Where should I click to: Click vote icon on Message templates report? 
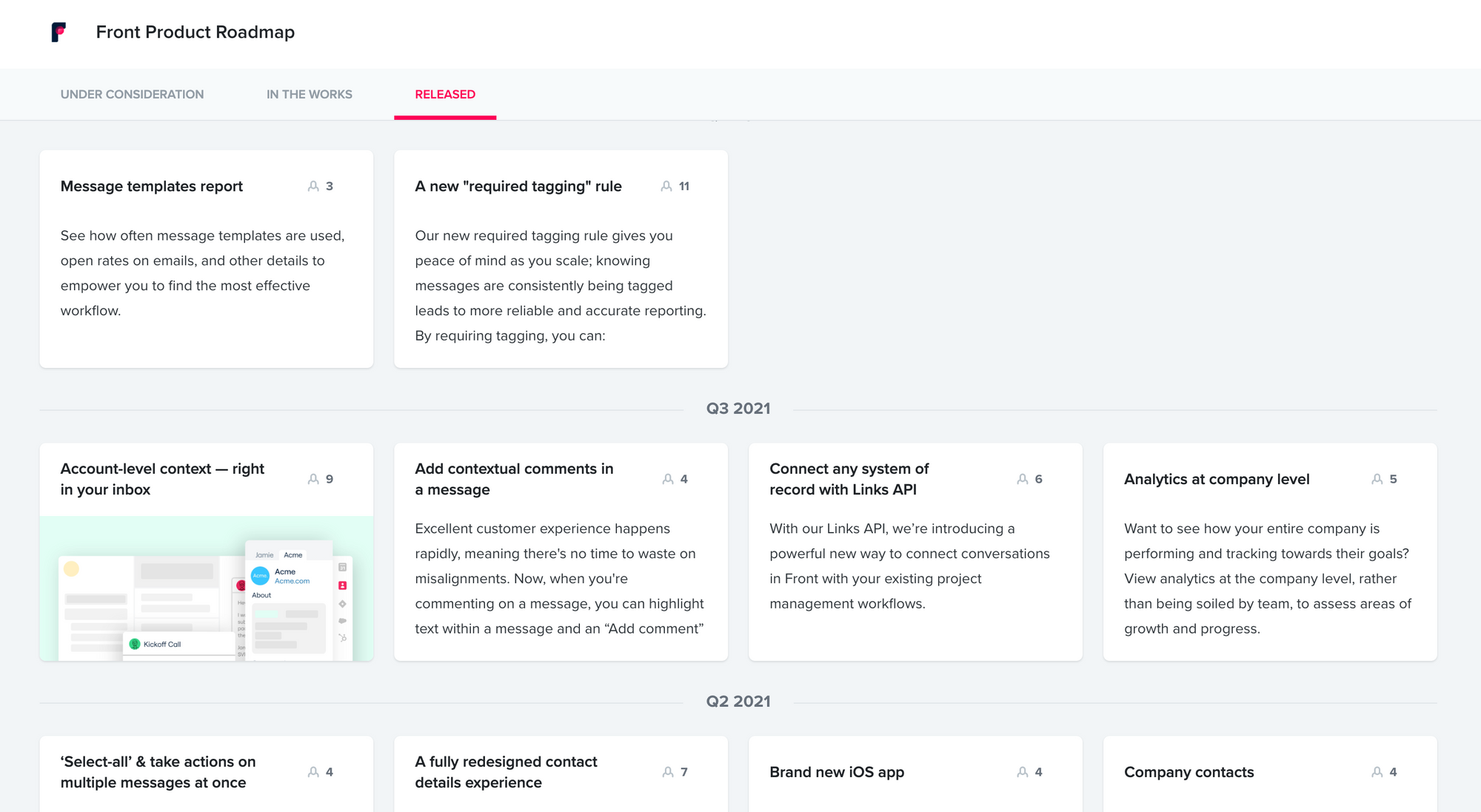[313, 187]
